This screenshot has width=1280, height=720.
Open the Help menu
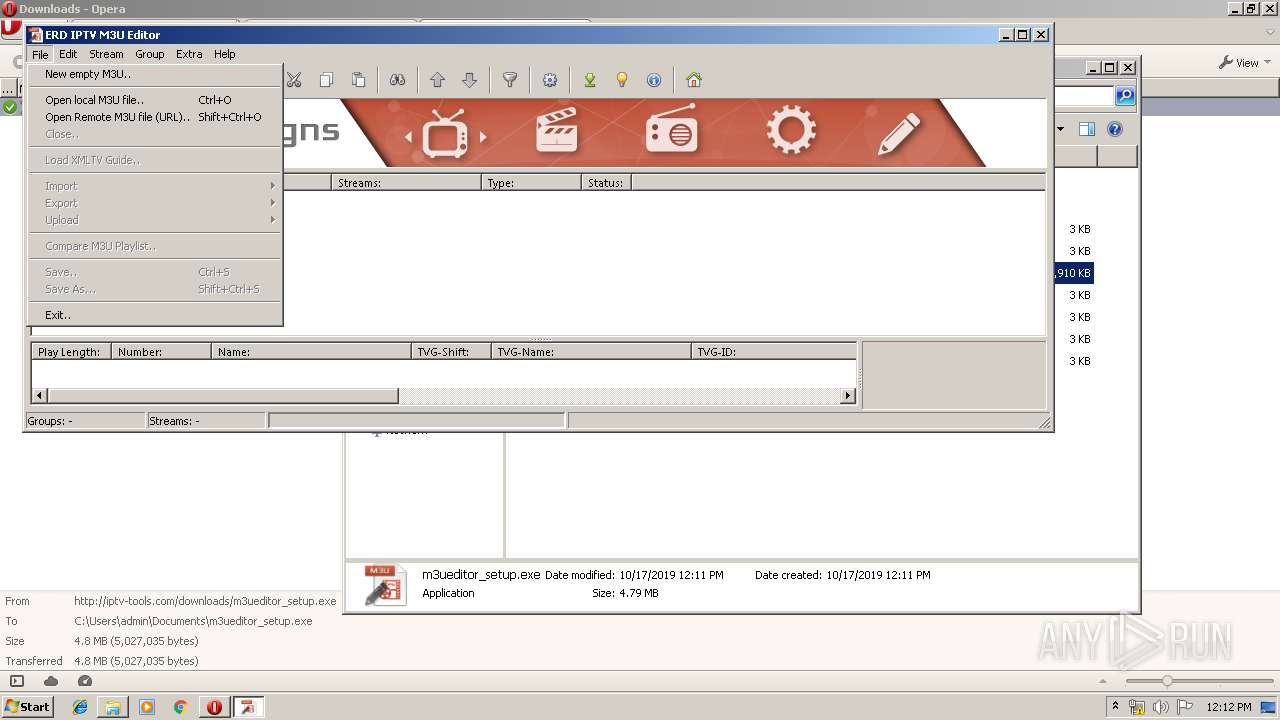[225, 54]
